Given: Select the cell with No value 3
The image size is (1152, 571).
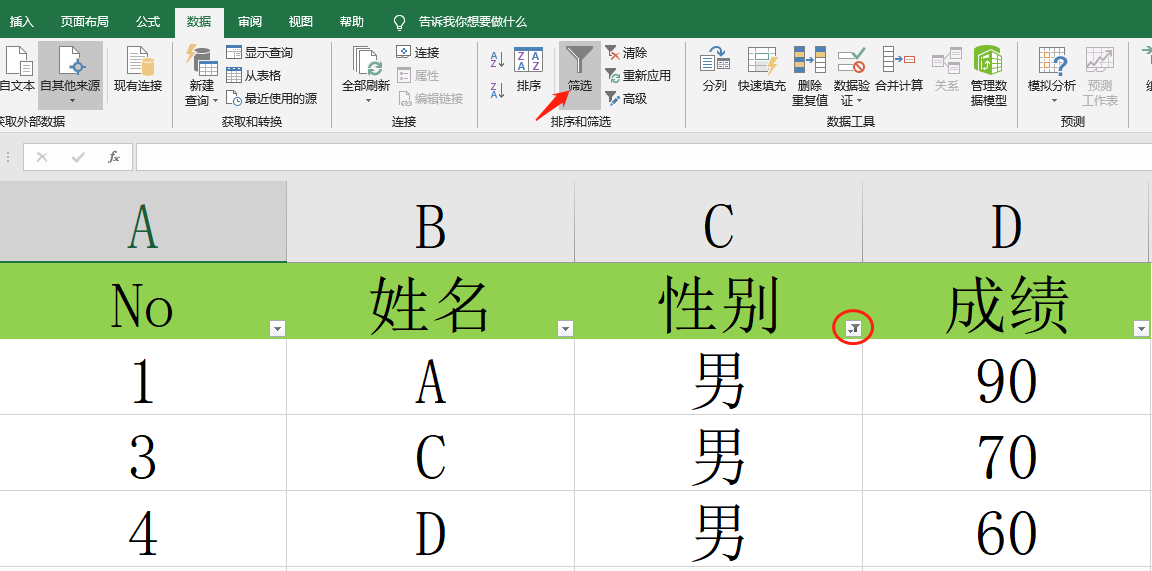Looking at the screenshot, I should (x=143, y=453).
